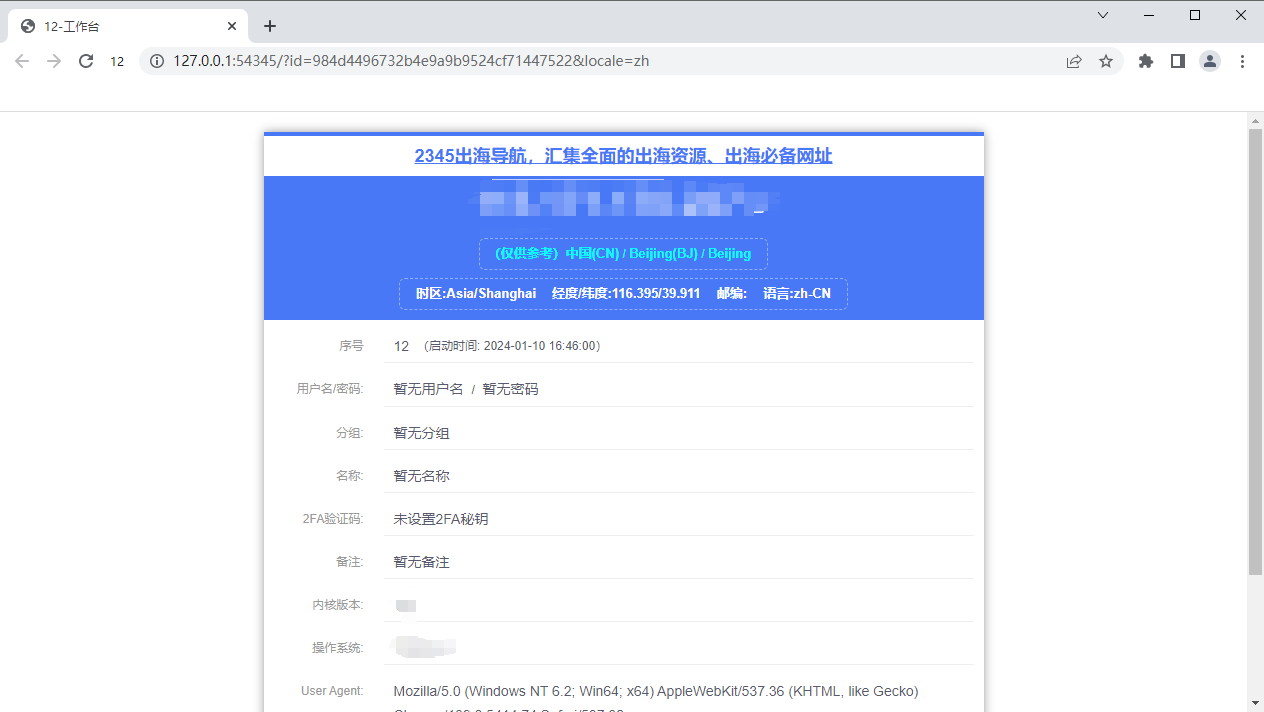1264x712 pixels.
Task: Click the site information icon in address bar
Action: tap(157, 61)
